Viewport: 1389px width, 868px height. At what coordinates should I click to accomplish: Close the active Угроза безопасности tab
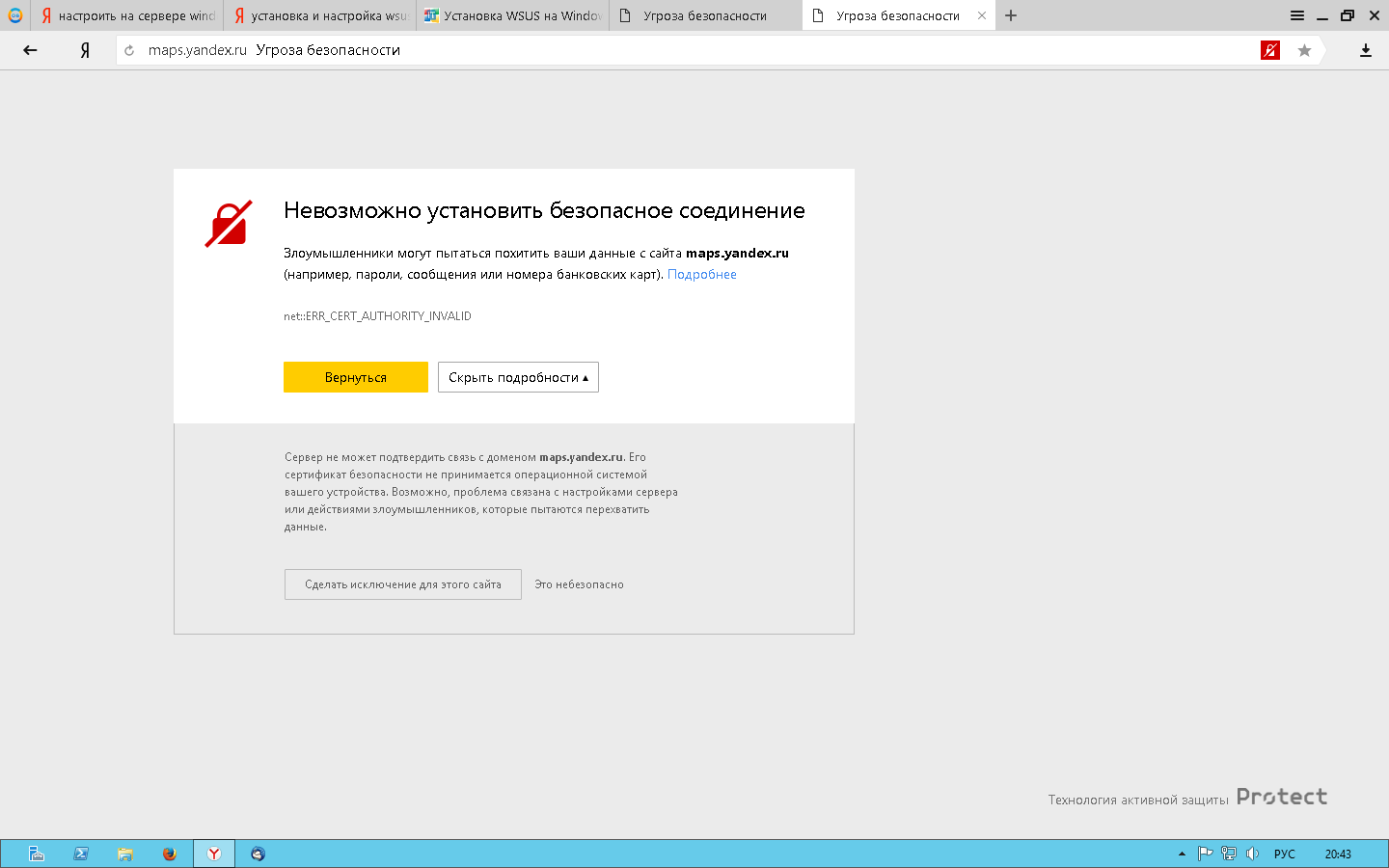click(x=982, y=15)
